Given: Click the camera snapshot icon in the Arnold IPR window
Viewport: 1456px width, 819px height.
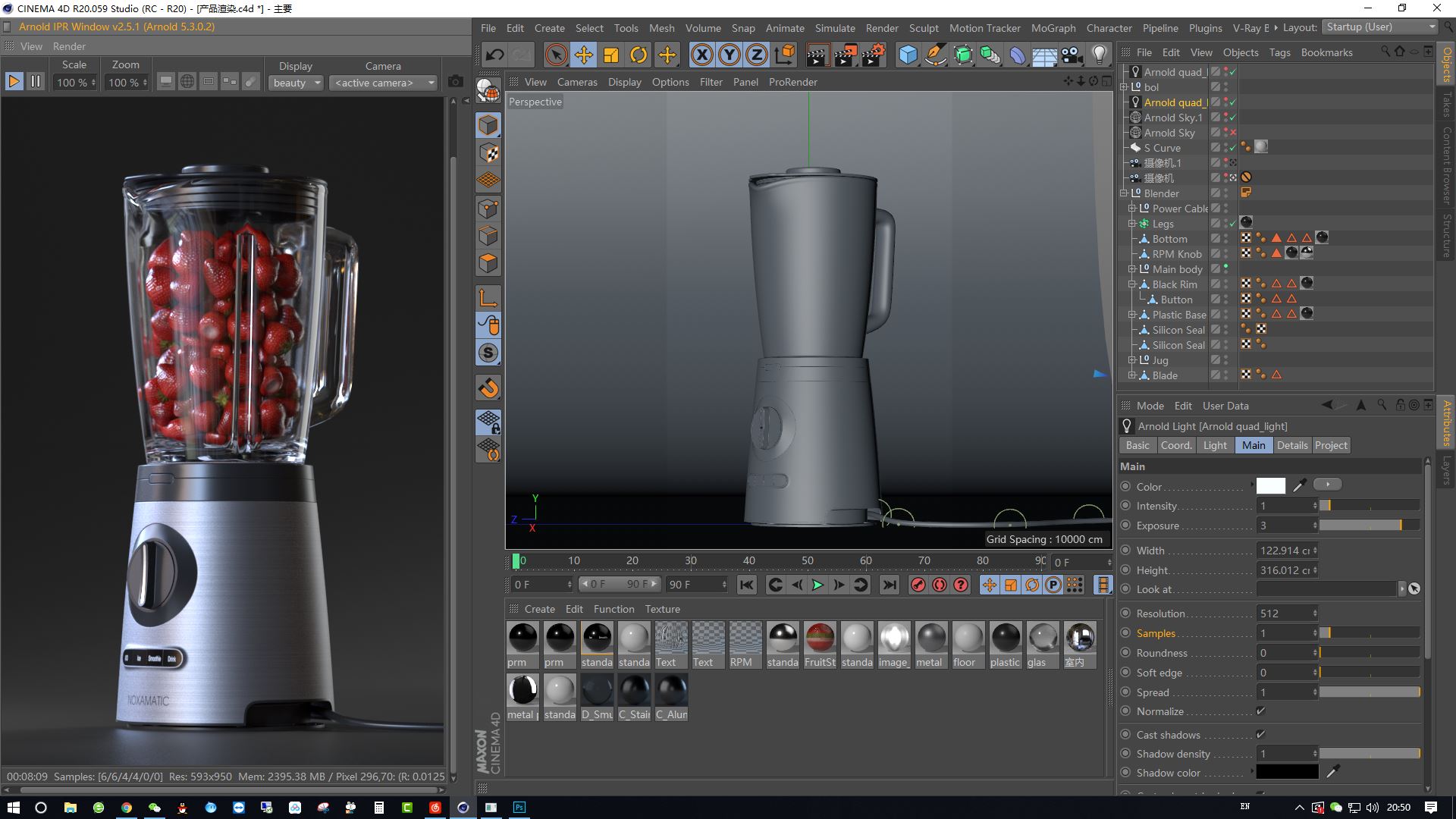Looking at the screenshot, I should click(x=455, y=82).
